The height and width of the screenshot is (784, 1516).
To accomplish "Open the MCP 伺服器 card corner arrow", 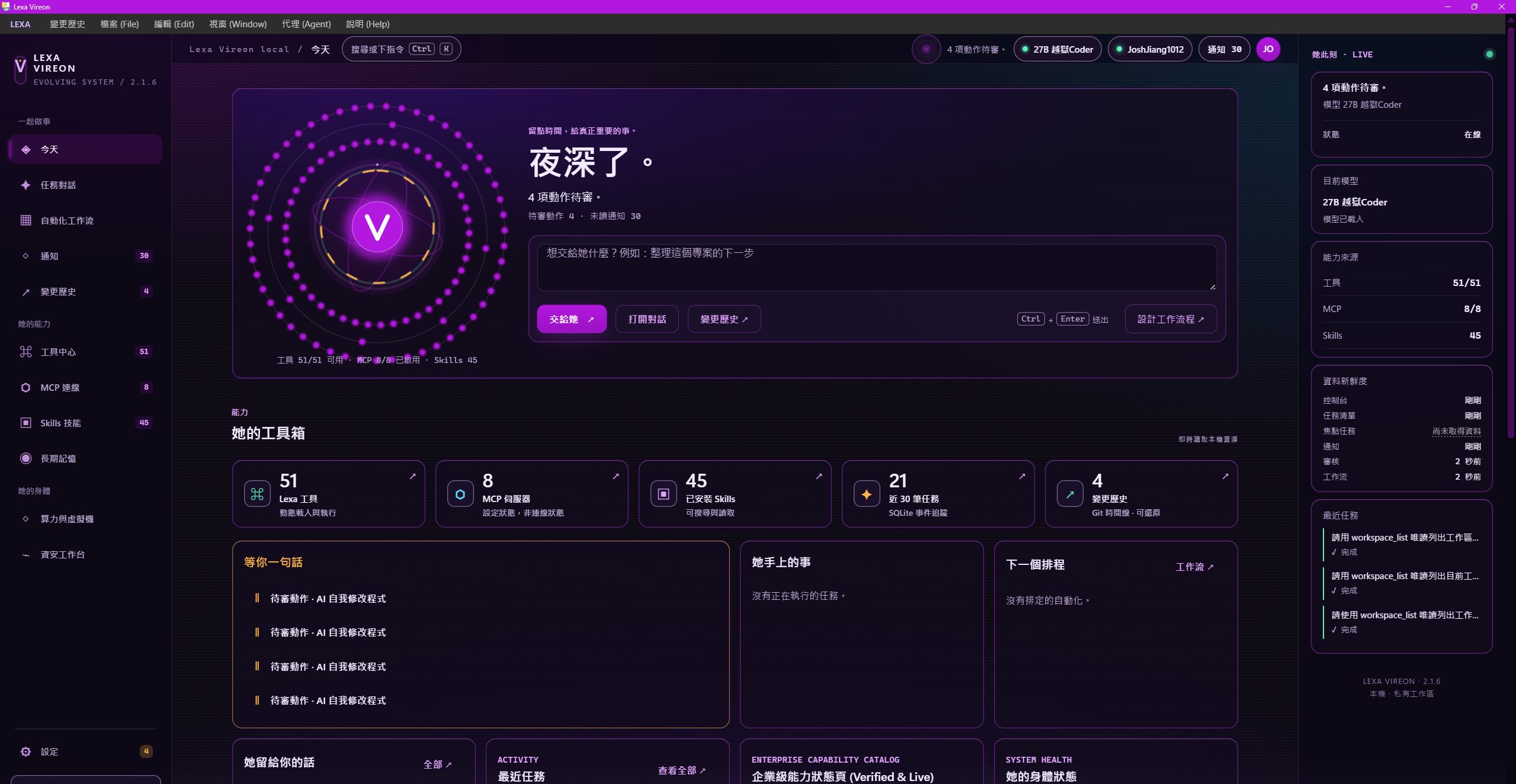I will pos(616,476).
